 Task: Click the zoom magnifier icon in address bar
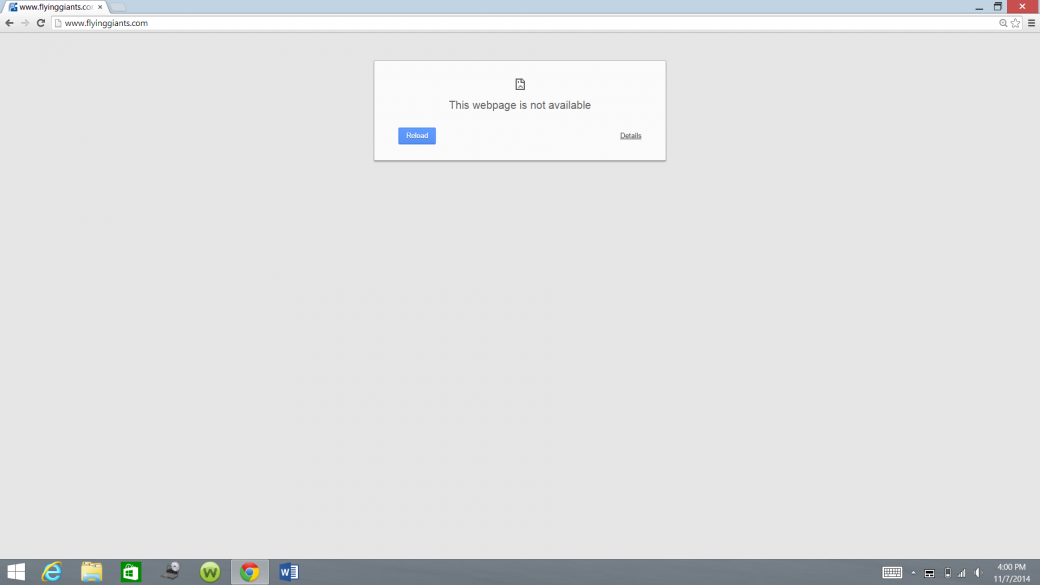pyautogui.click(x=1003, y=23)
